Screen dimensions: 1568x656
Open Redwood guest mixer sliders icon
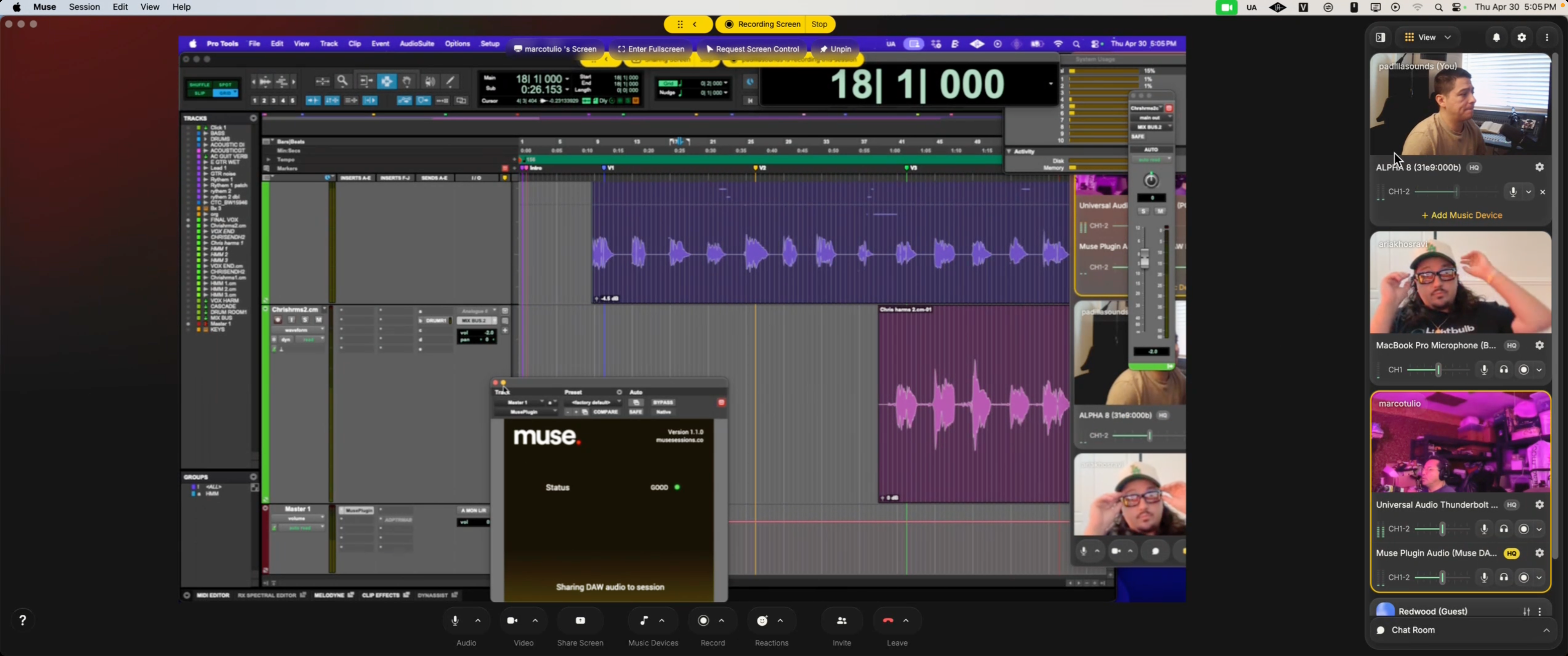1526,611
